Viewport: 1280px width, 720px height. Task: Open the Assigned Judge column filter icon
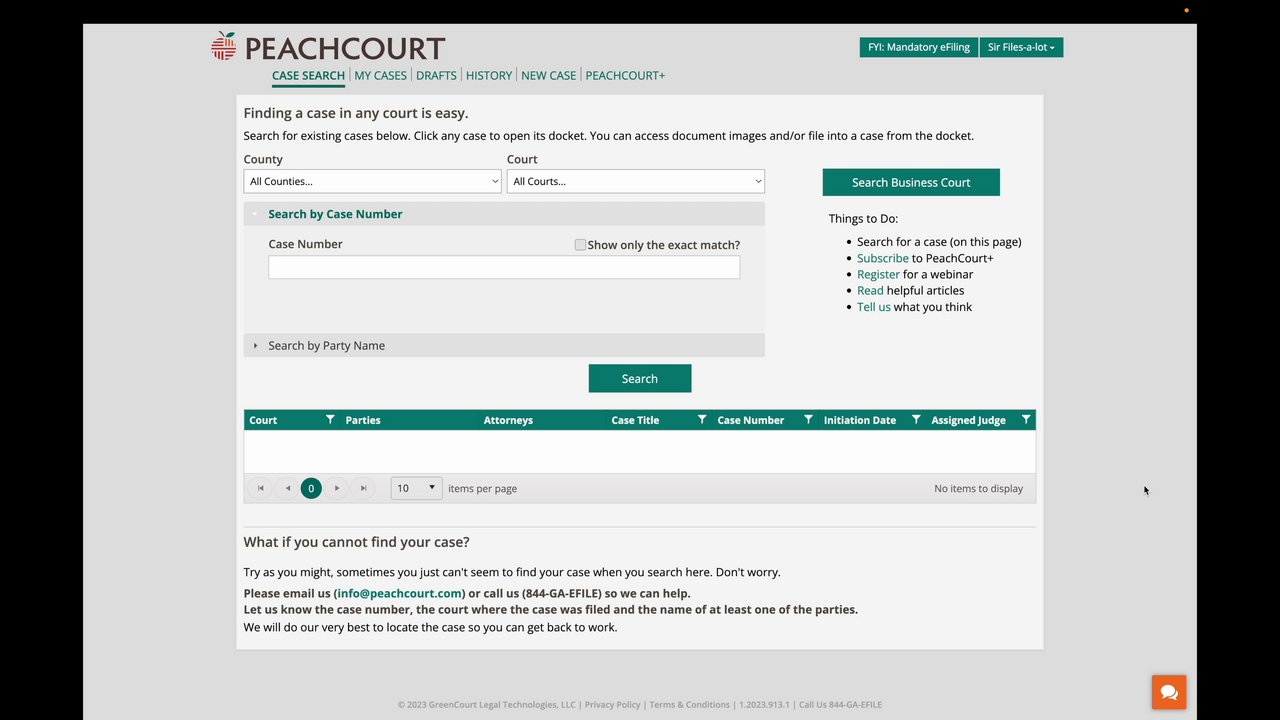click(1026, 420)
